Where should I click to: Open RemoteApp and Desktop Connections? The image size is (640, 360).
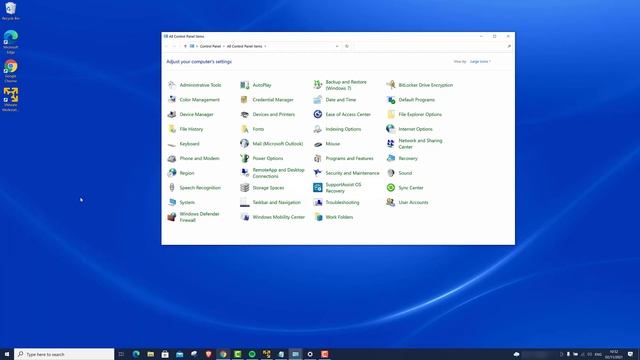(273, 173)
